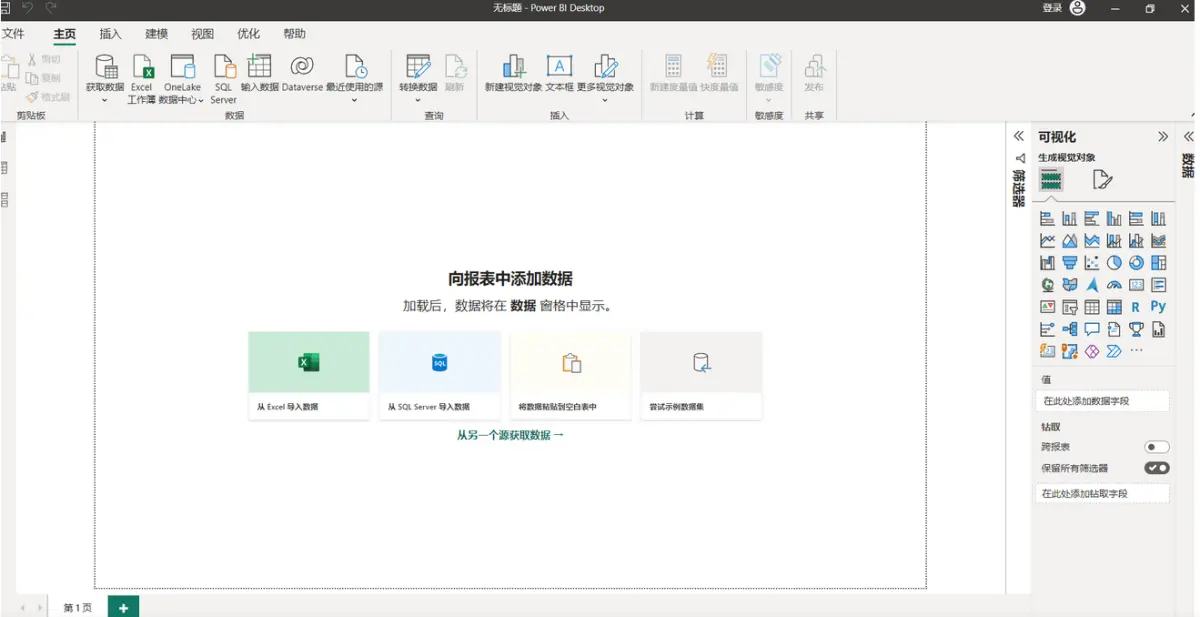1200x617 pixels.
Task: Add a line chart visual
Action: click(1047, 241)
